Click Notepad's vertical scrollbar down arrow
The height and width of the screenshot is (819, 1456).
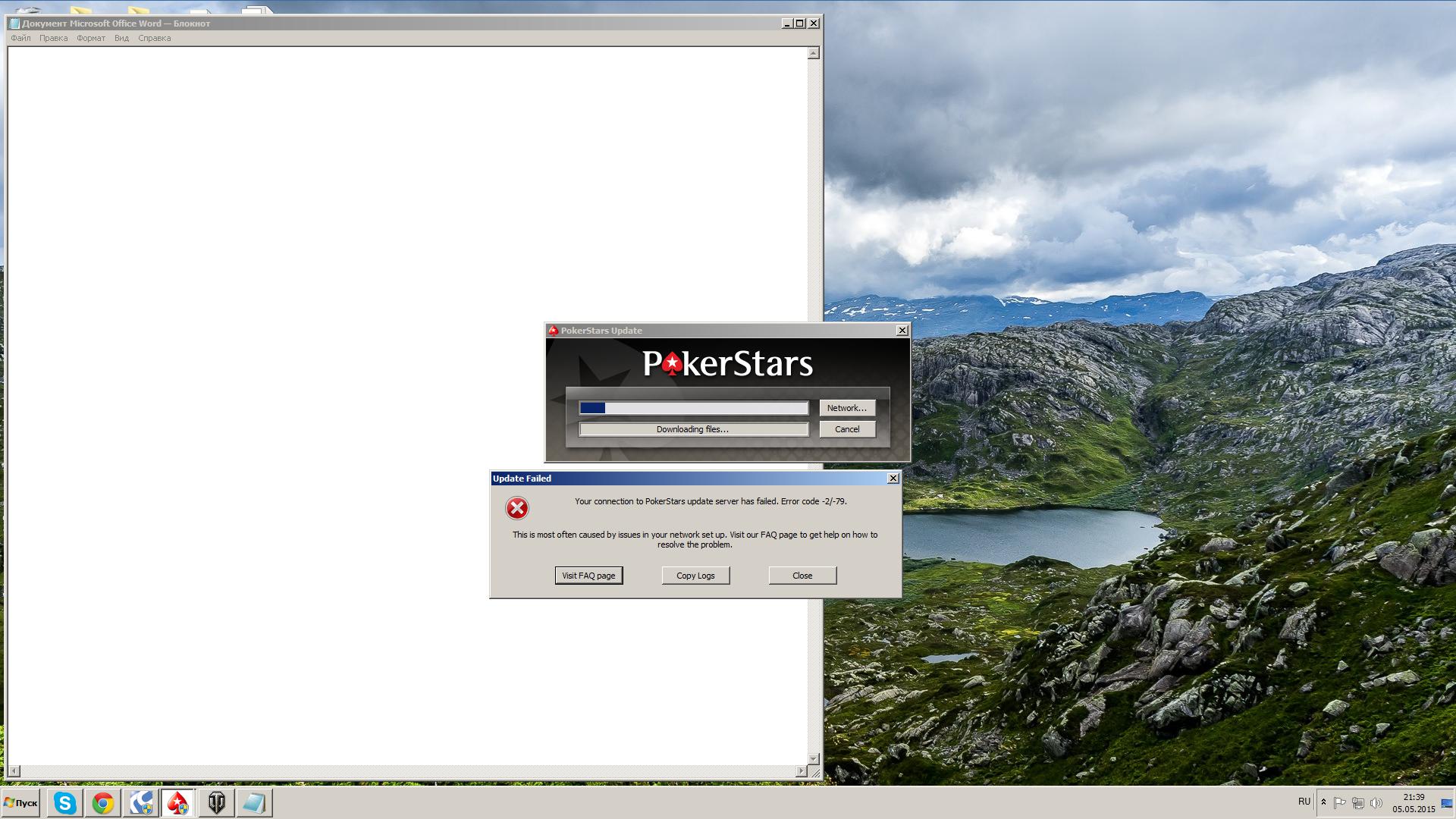click(814, 758)
